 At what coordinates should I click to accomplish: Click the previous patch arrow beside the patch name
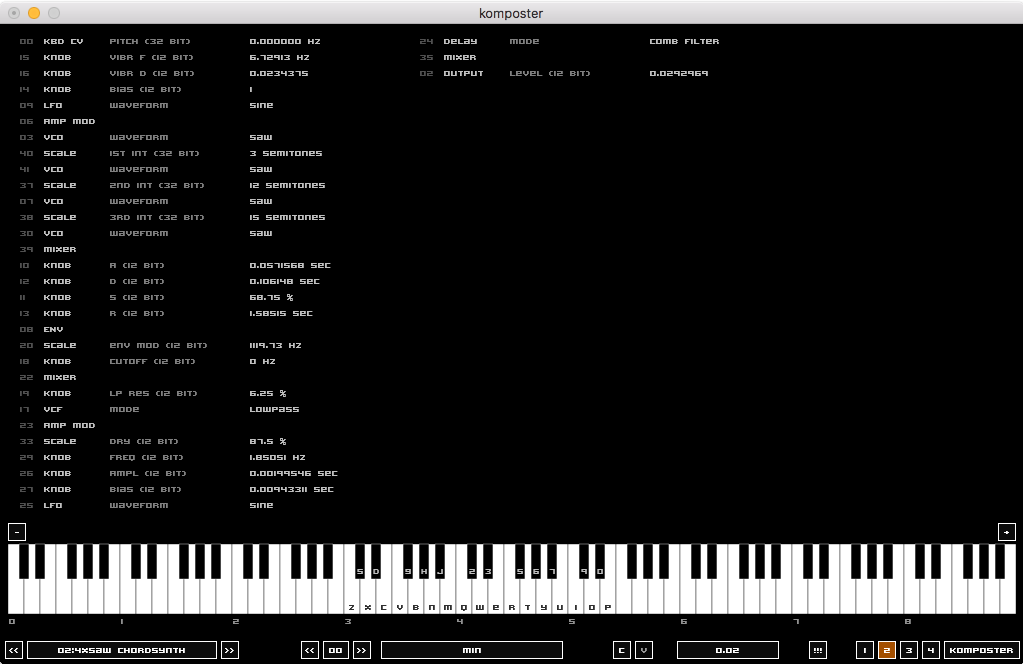[x=14, y=650]
